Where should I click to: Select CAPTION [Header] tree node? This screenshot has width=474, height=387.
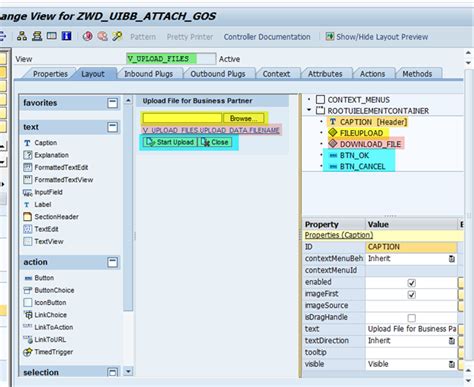pos(368,122)
